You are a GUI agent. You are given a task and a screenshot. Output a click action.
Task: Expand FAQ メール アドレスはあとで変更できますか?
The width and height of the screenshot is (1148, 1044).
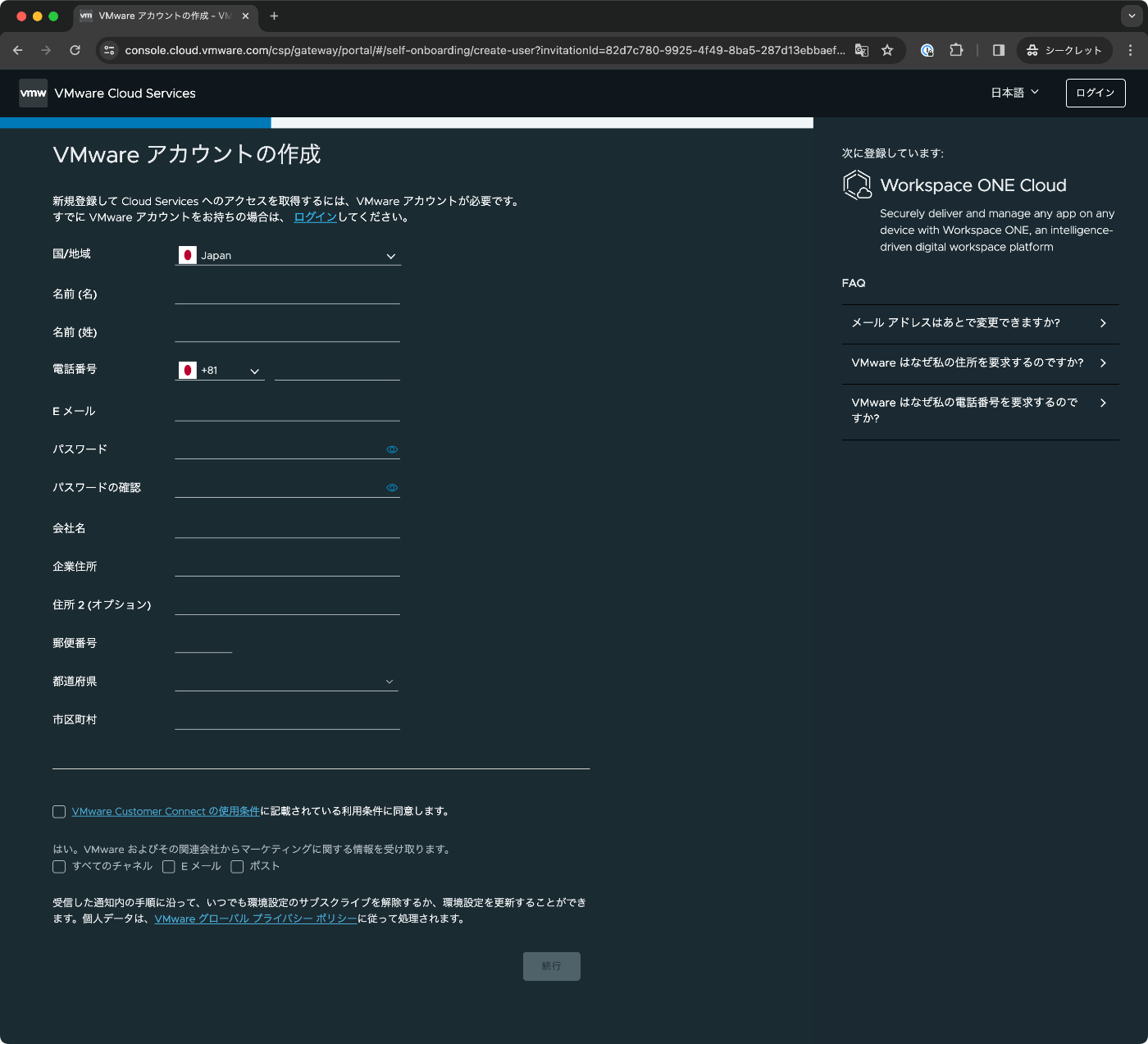[x=981, y=323]
